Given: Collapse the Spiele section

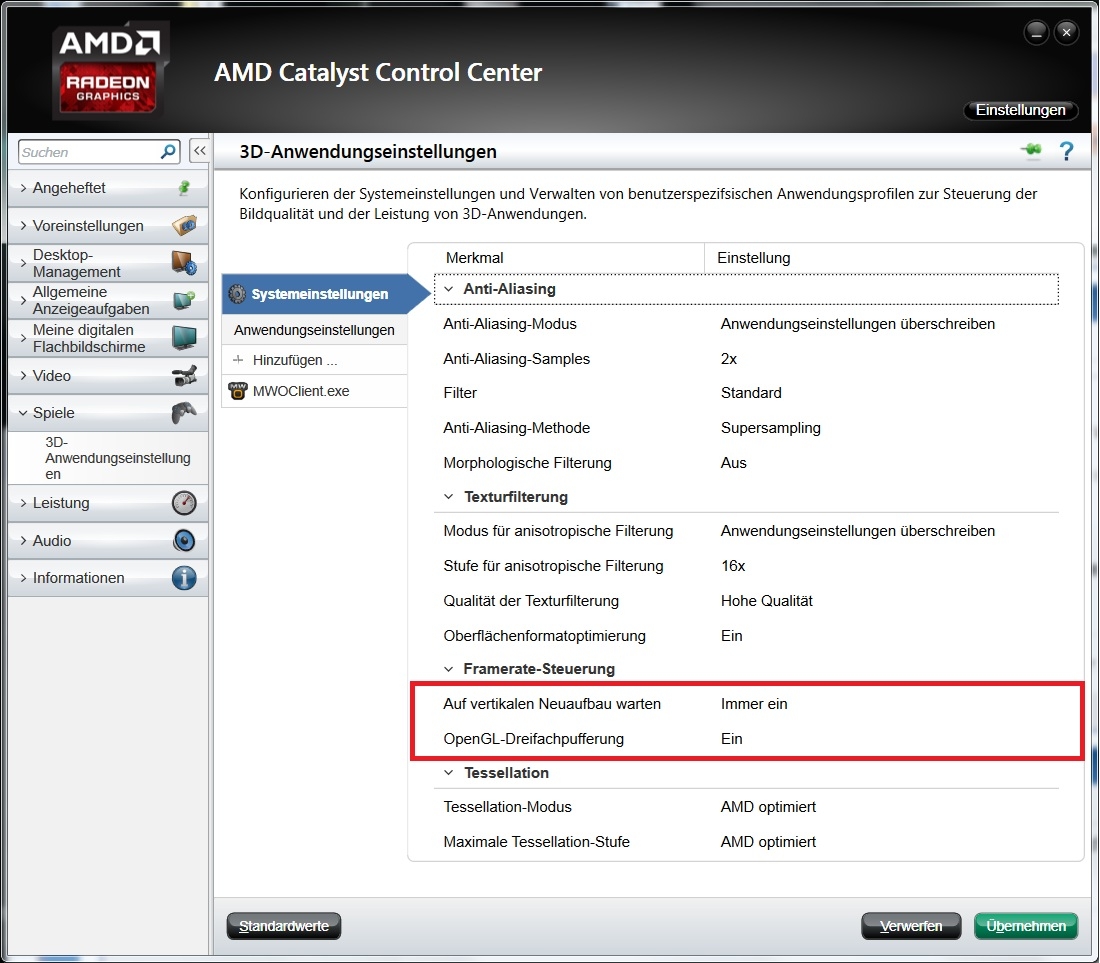Looking at the screenshot, I should pyautogui.click(x=23, y=412).
